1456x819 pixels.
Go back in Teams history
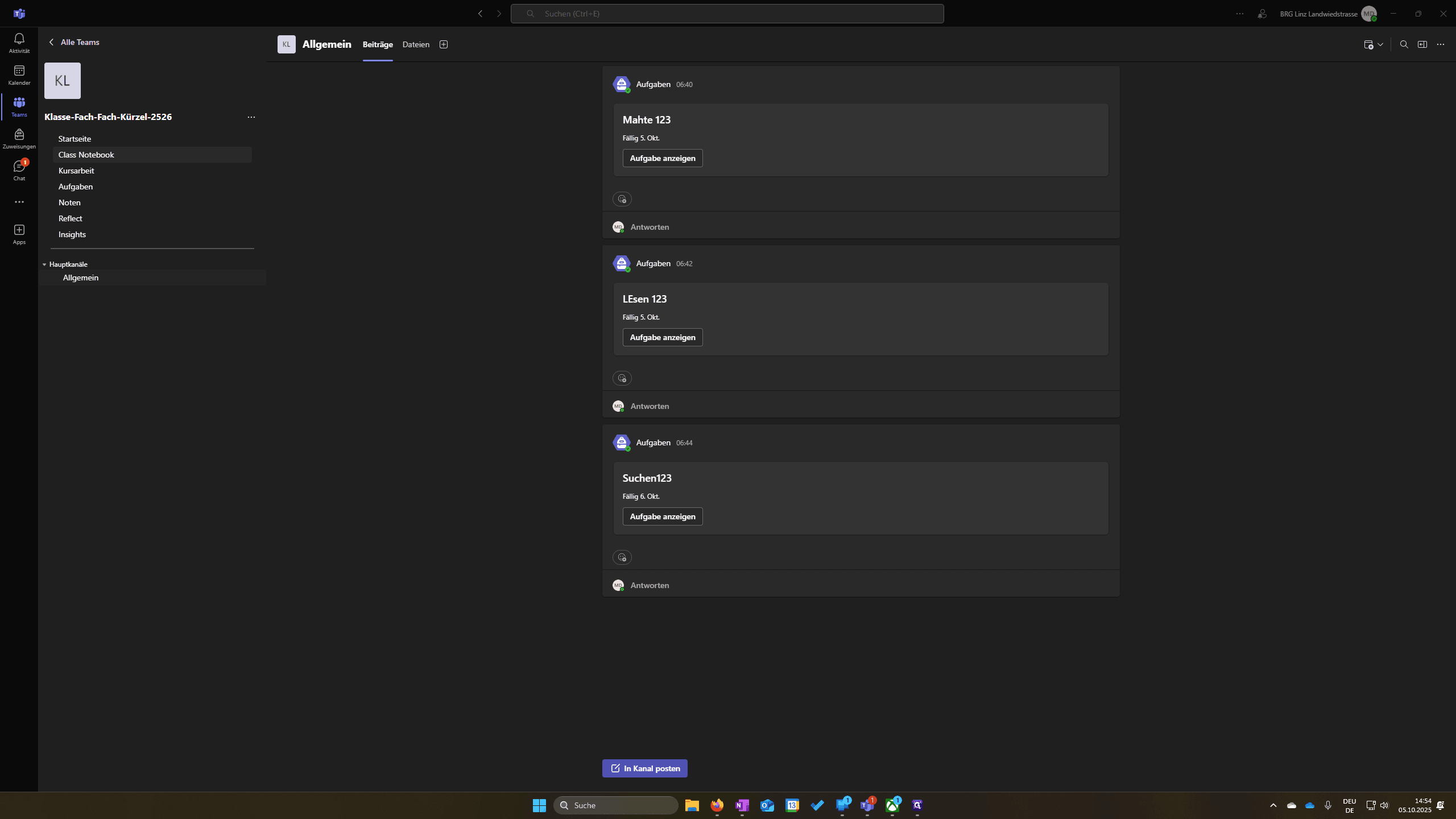point(480,14)
